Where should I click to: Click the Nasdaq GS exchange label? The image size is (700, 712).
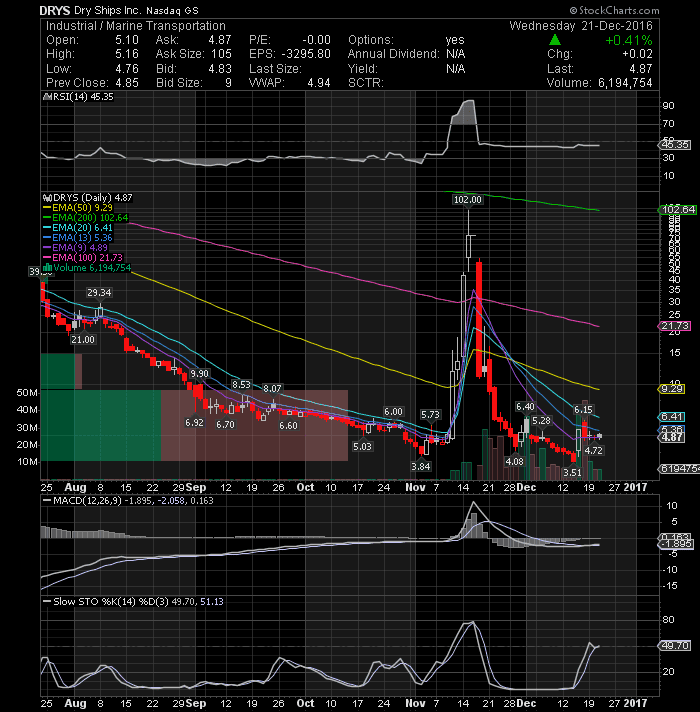172,10
